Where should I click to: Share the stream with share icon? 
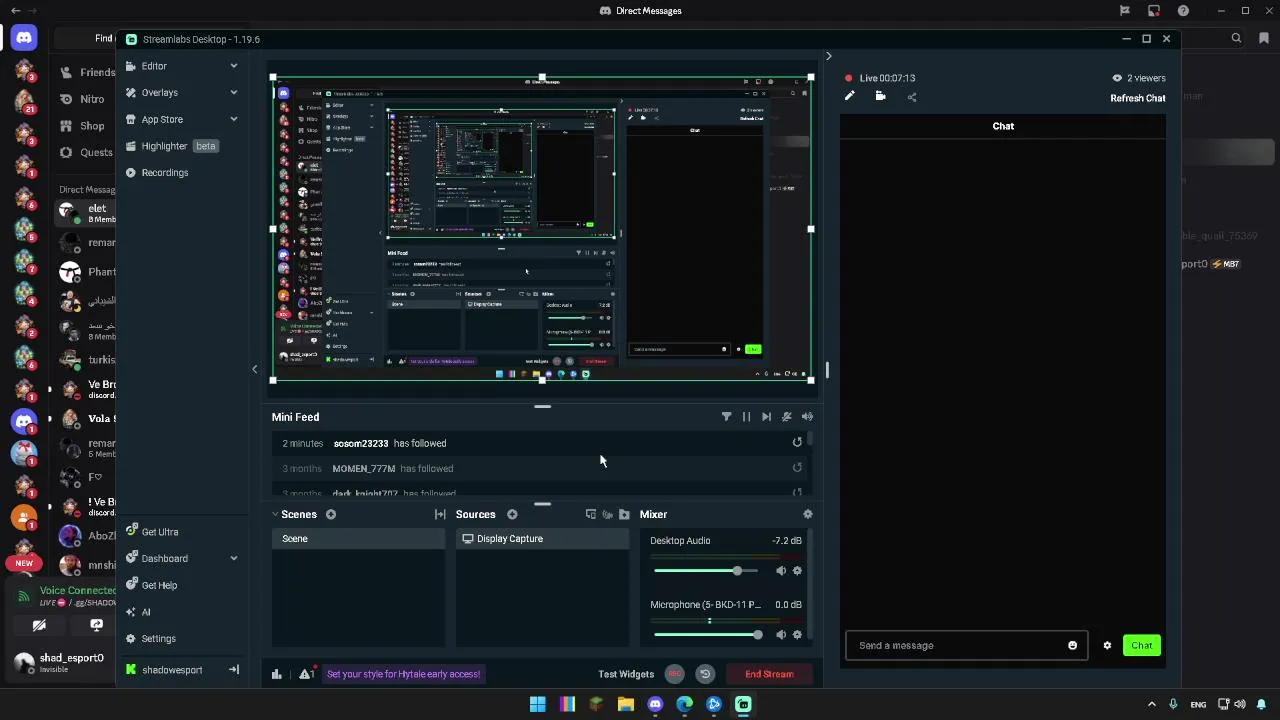[x=912, y=97]
